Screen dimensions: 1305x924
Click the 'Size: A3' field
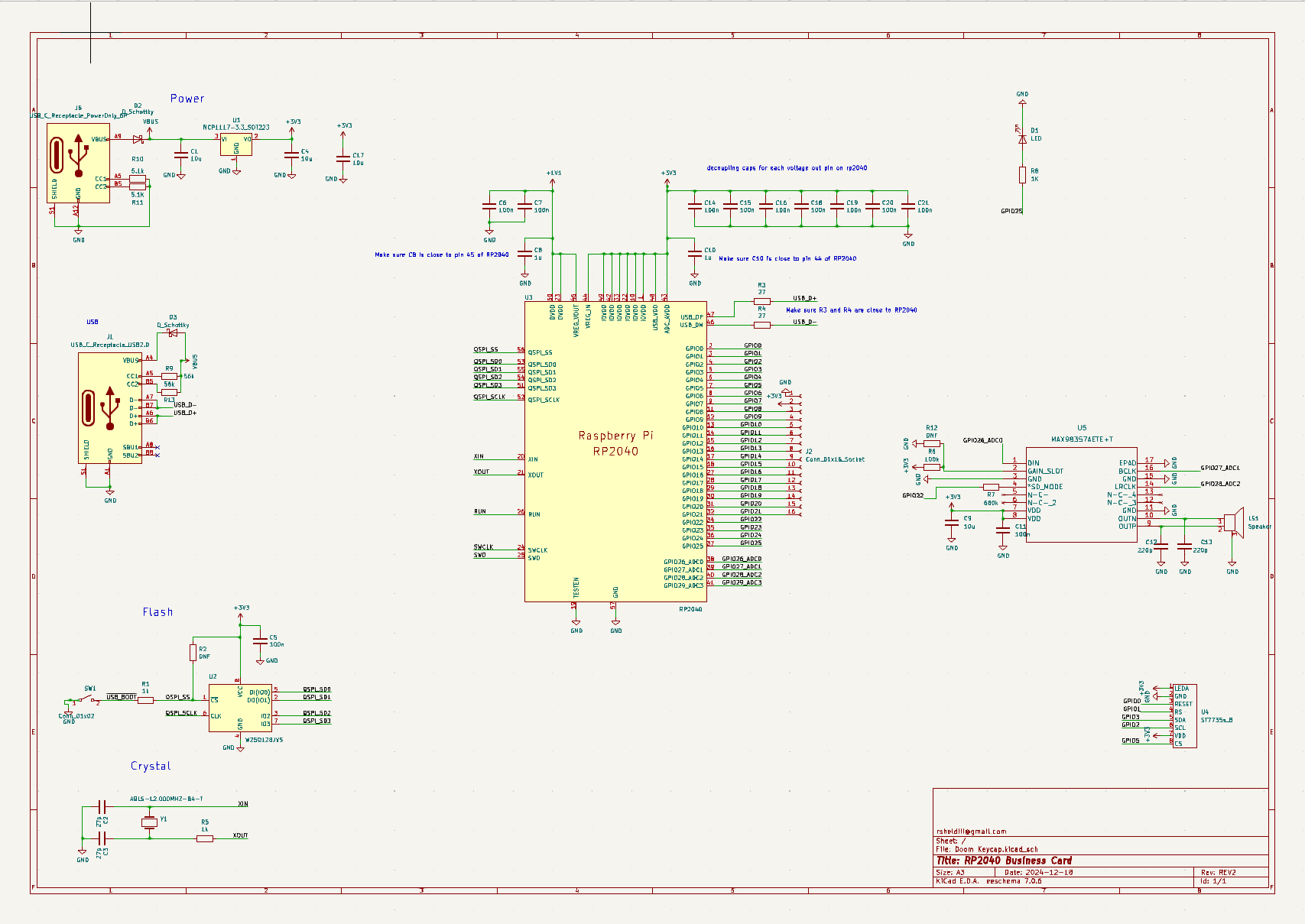click(x=950, y=872)
